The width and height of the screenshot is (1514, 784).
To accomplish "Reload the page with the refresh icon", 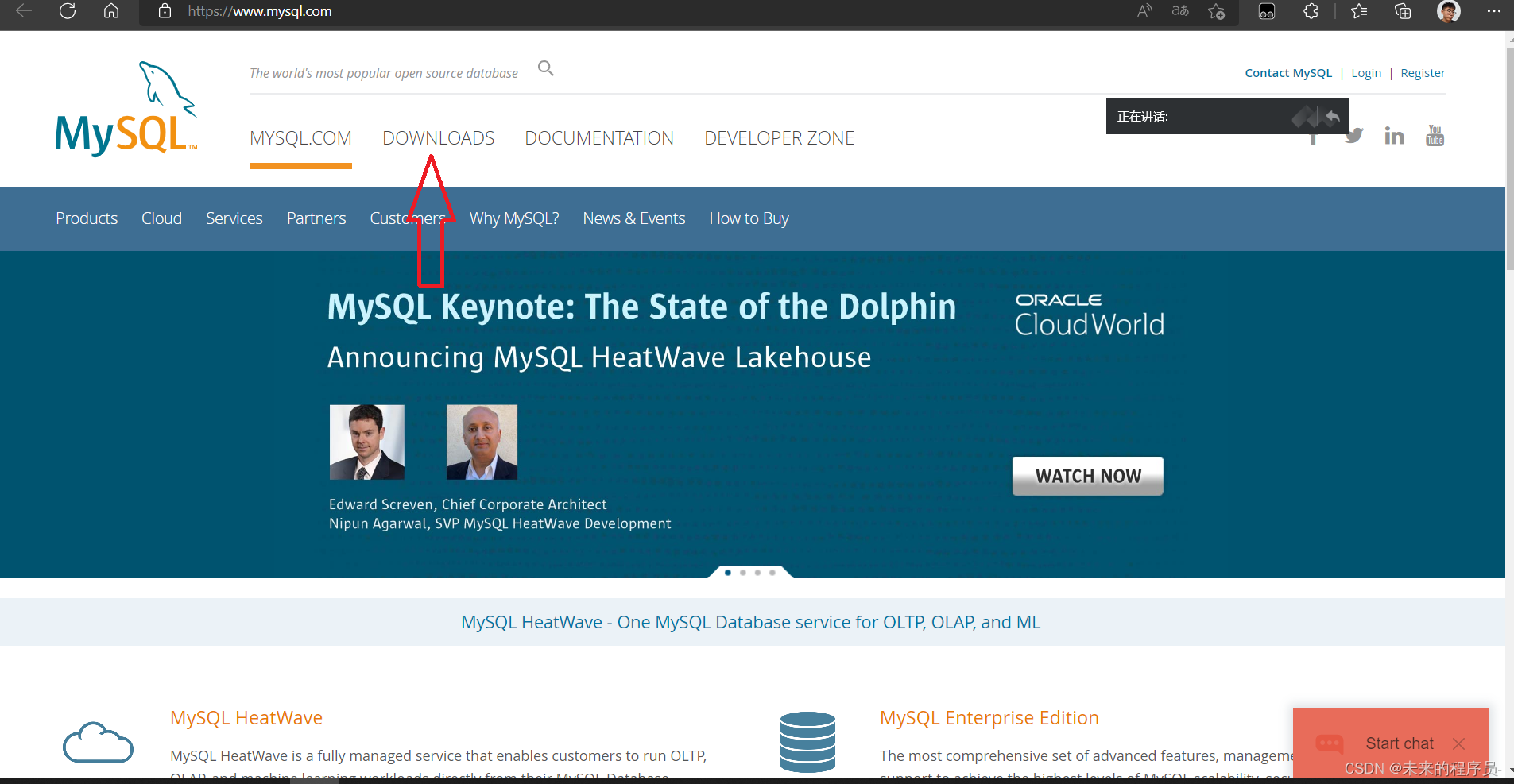I will [68, 11].
